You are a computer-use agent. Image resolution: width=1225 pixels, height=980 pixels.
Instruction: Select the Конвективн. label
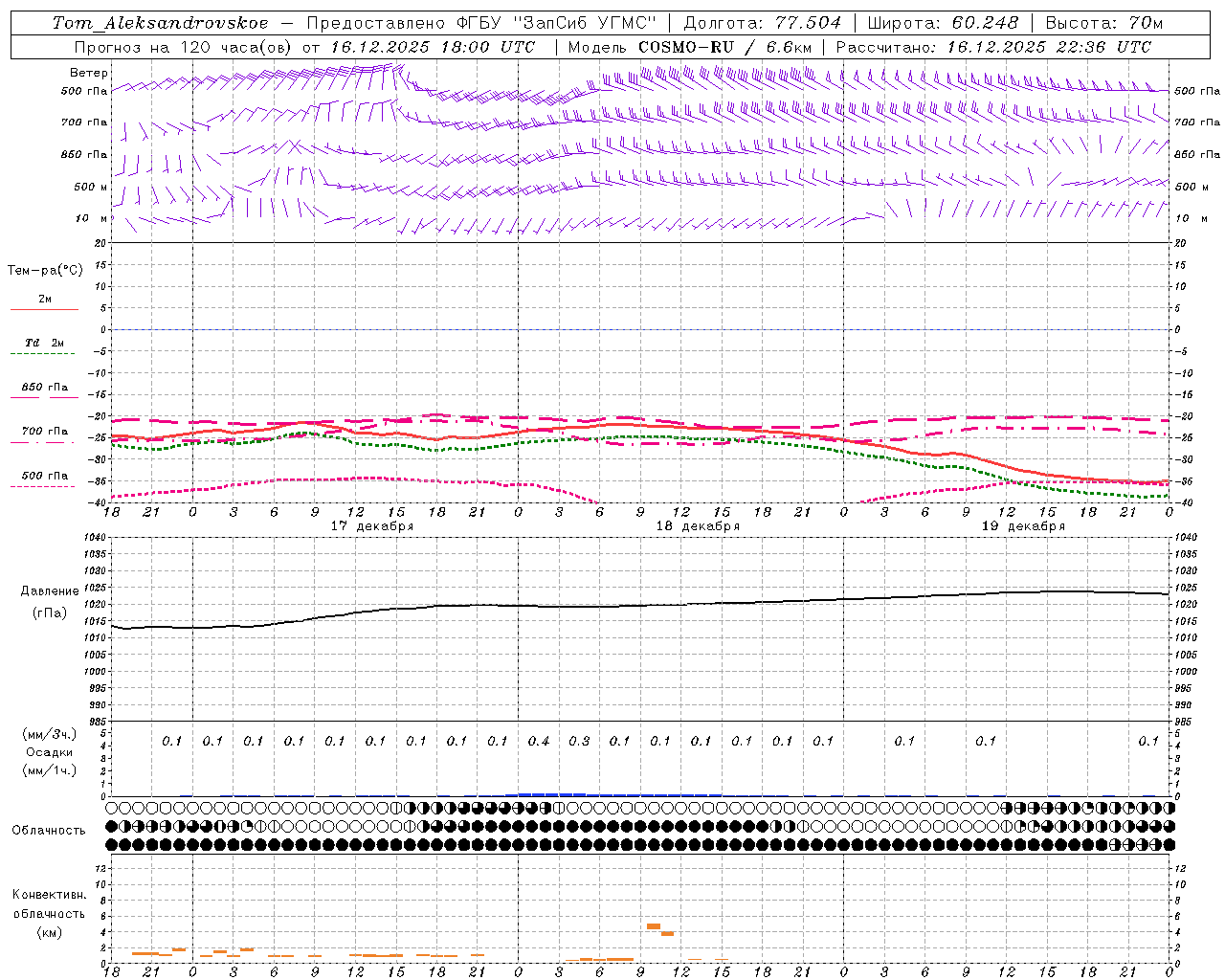click(49, 895)
